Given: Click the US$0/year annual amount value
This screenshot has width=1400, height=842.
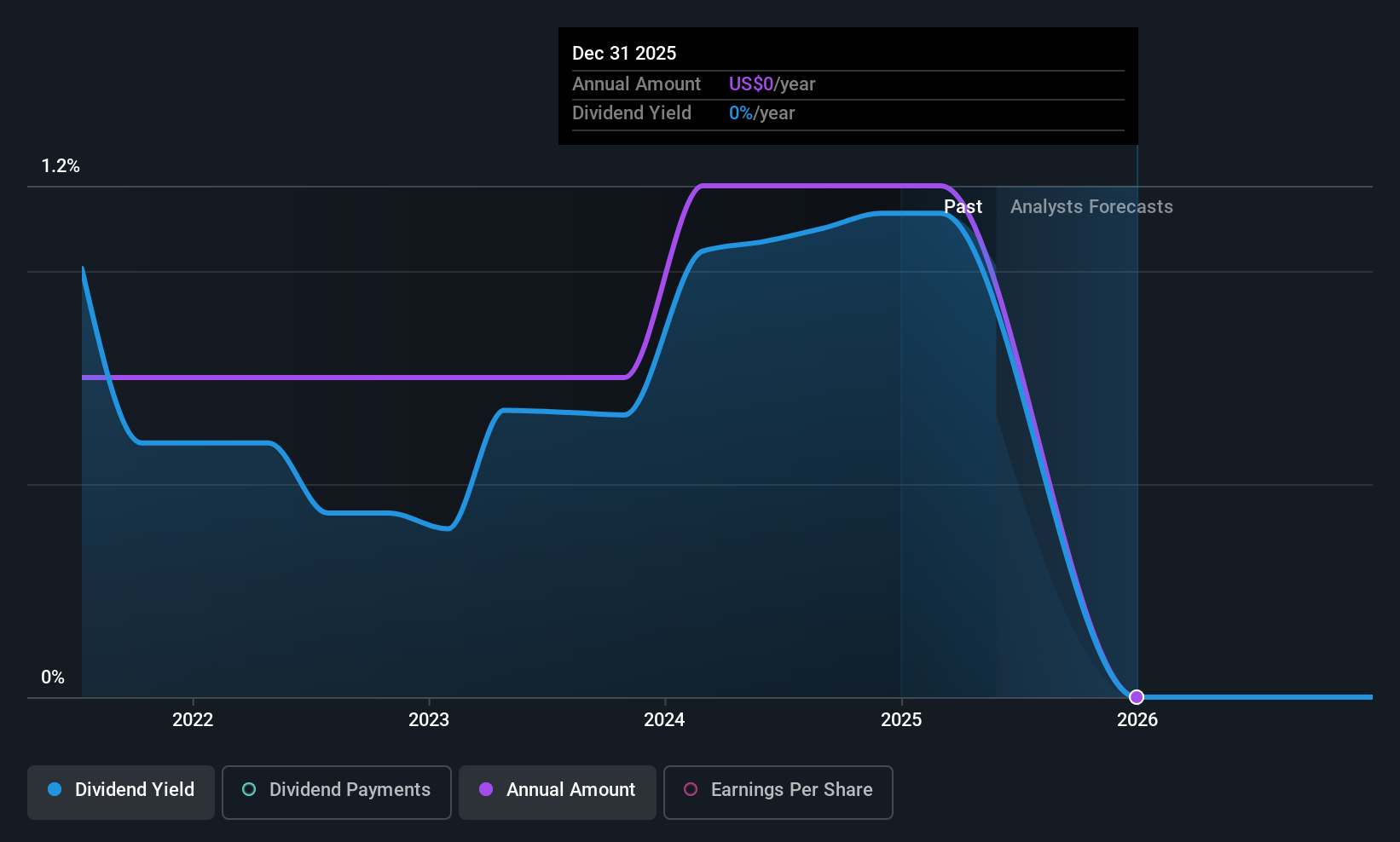Looking at the screenshot, I should [x=772, y=84].
